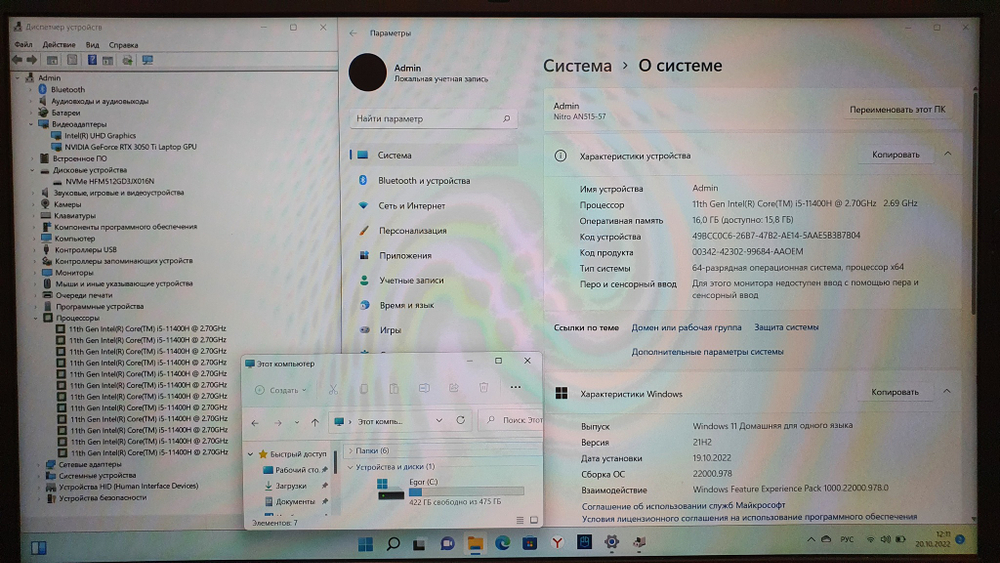1000x563 pixels.
Task: Open the Start menu from the taskbar
Action: tap(365, 544)
